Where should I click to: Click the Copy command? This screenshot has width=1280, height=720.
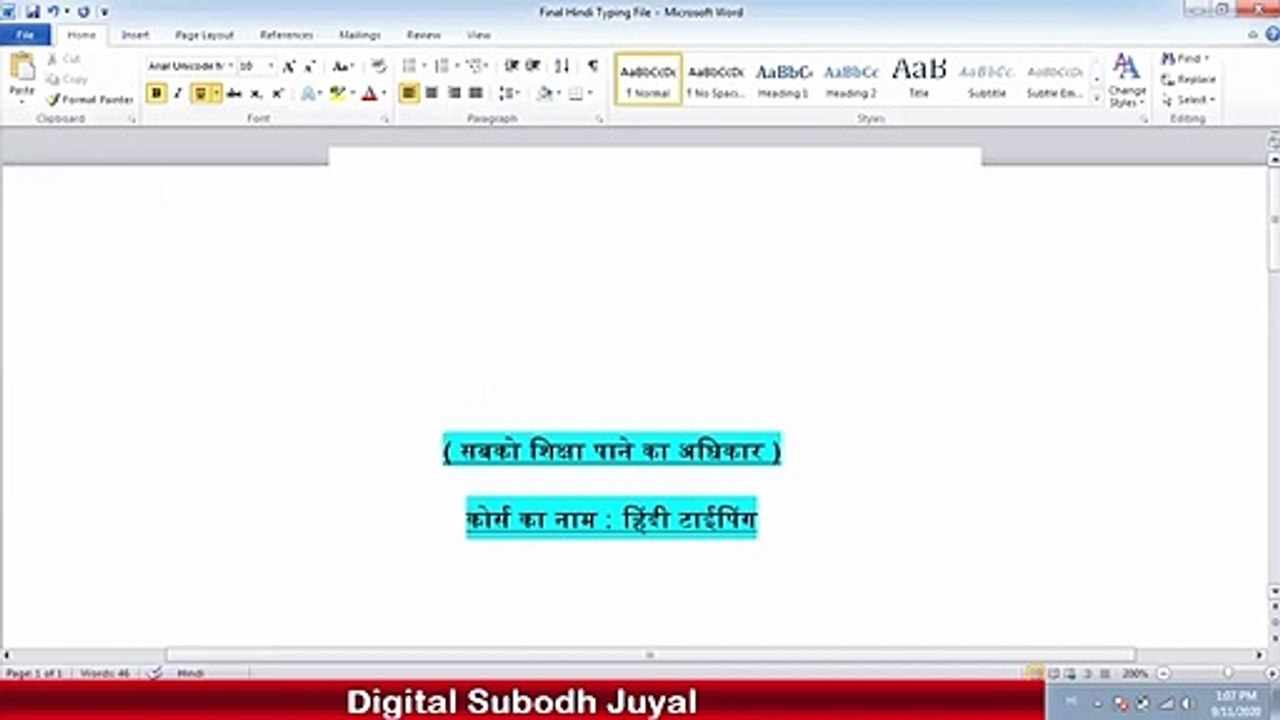tap(67, 79)
